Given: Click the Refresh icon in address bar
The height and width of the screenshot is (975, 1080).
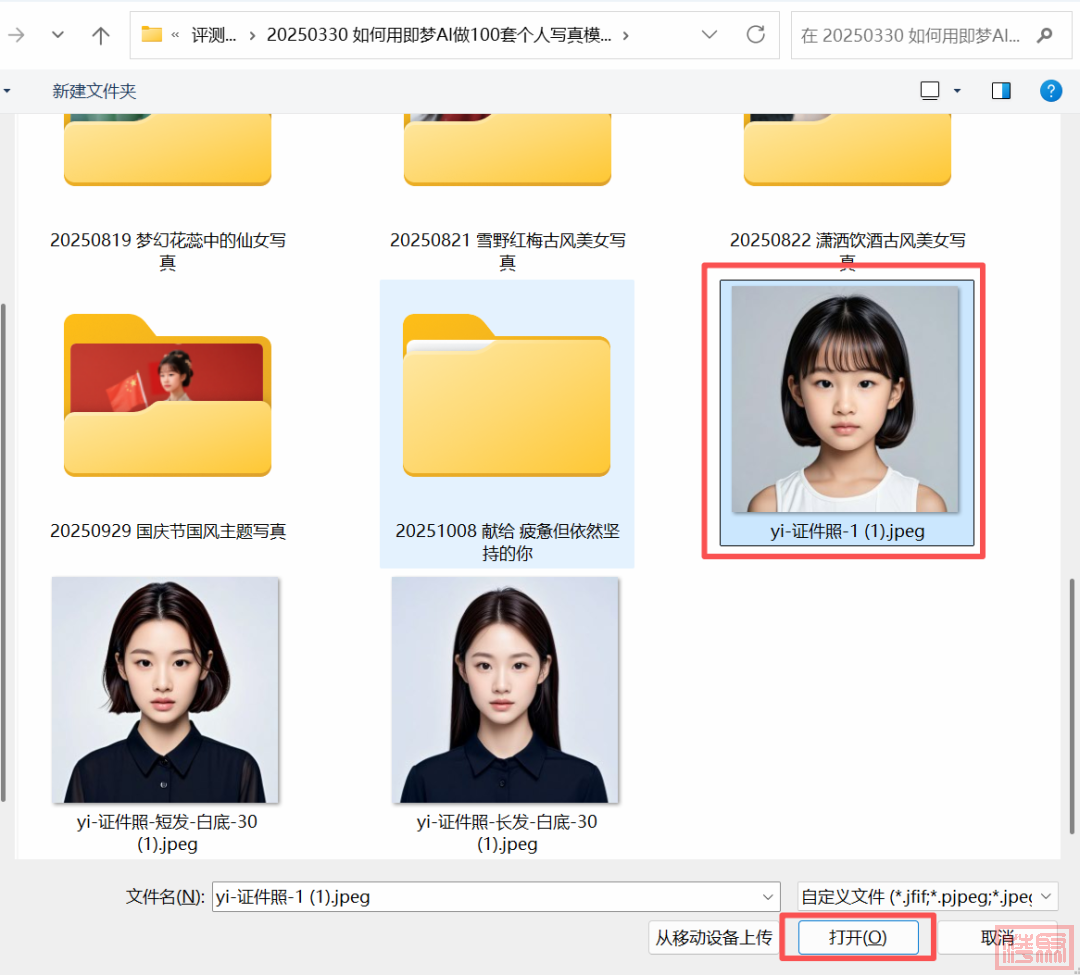Looking at the screenshot, I should click(x=756, y=35).
